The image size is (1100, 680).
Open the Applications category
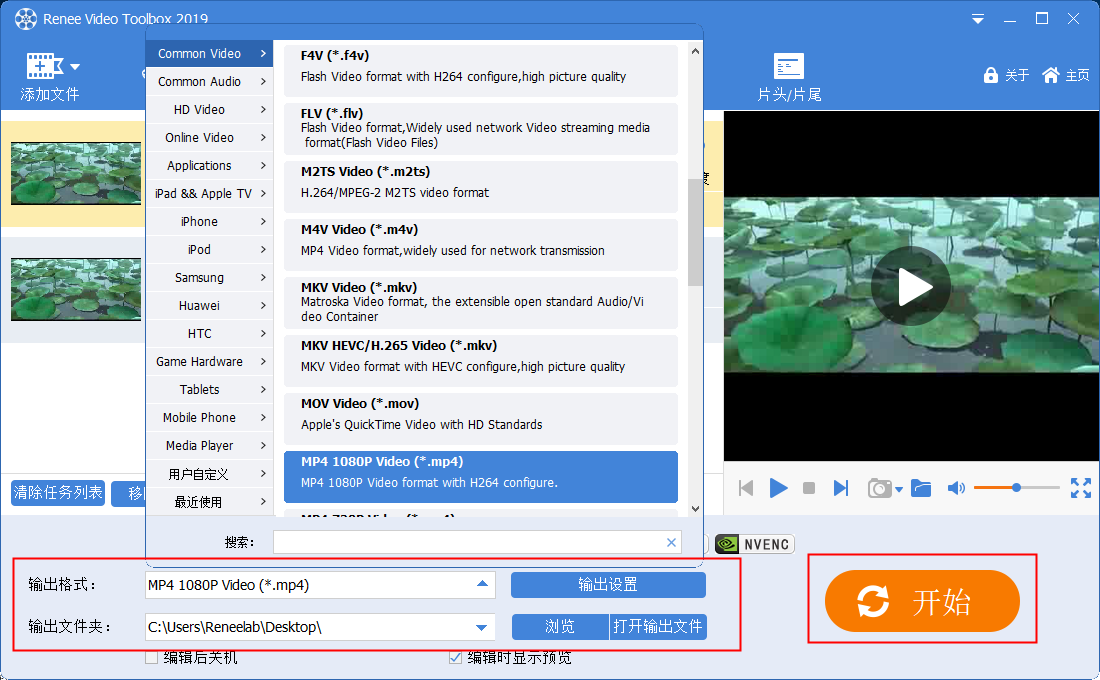pyautogui.click(x=210, y=166)
